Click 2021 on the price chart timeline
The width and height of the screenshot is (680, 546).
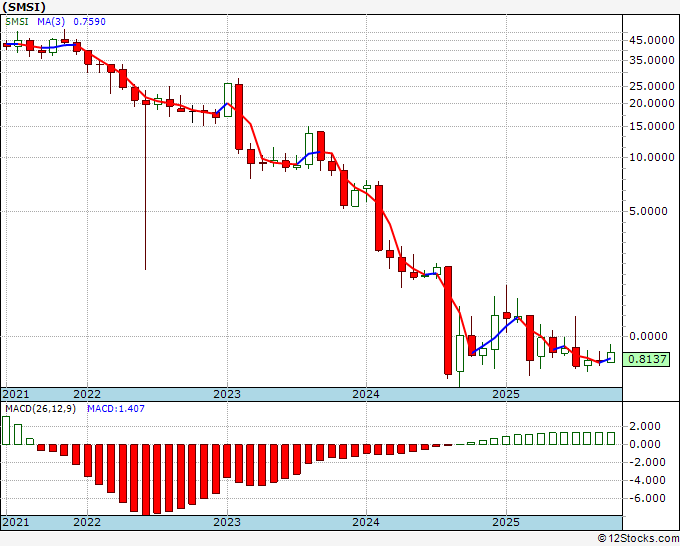coord(16,394)
